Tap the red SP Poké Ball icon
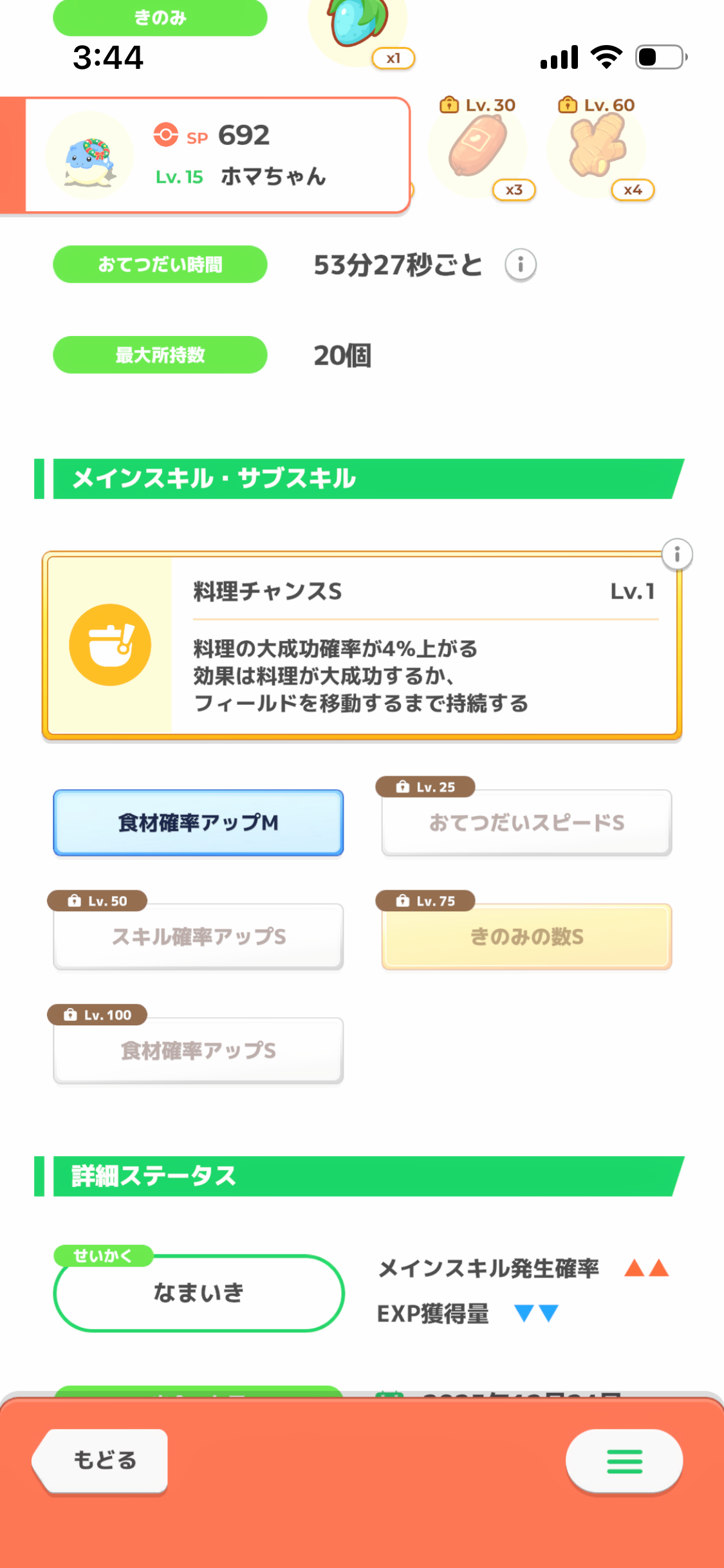The height and width of the screenshot is (1568, 724). point(166,135)
